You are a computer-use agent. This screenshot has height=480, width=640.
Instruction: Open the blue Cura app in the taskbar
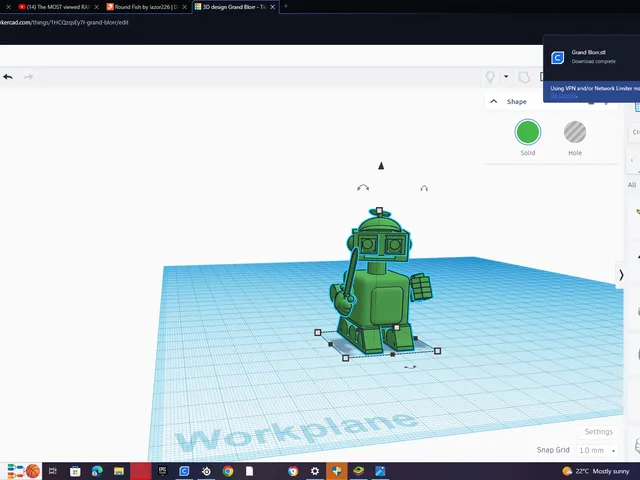pos(184,471)
